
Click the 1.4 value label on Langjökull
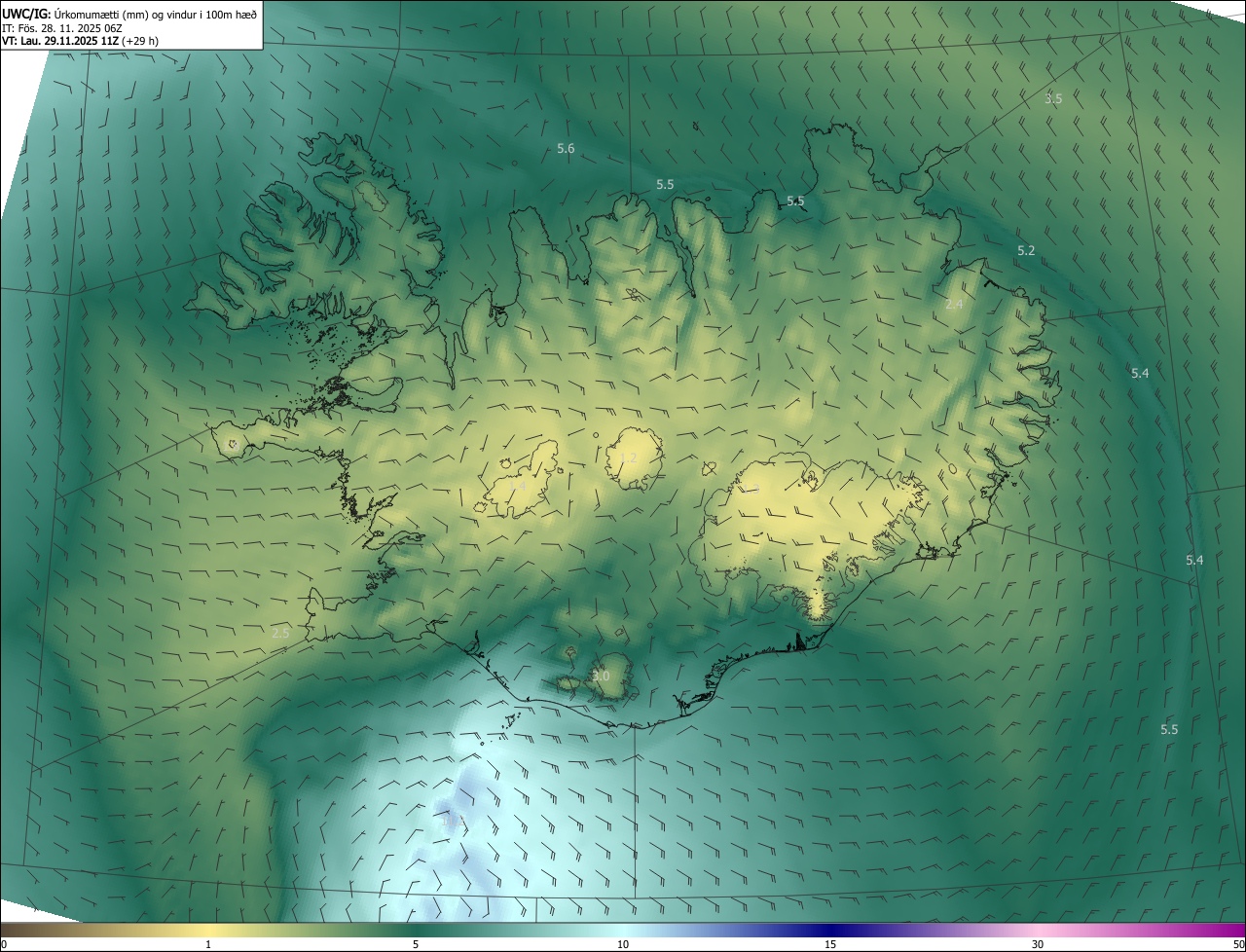[x=518, y=487]
